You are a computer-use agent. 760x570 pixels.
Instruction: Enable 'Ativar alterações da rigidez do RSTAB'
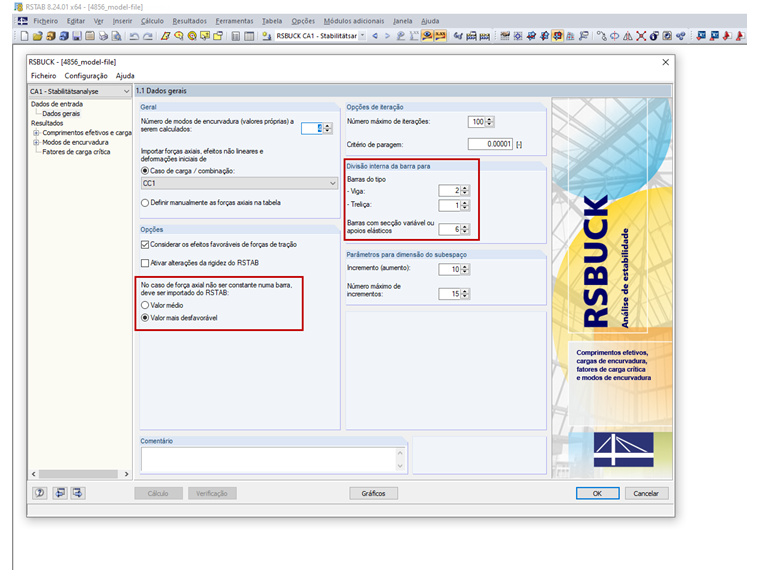pos(145,263)
